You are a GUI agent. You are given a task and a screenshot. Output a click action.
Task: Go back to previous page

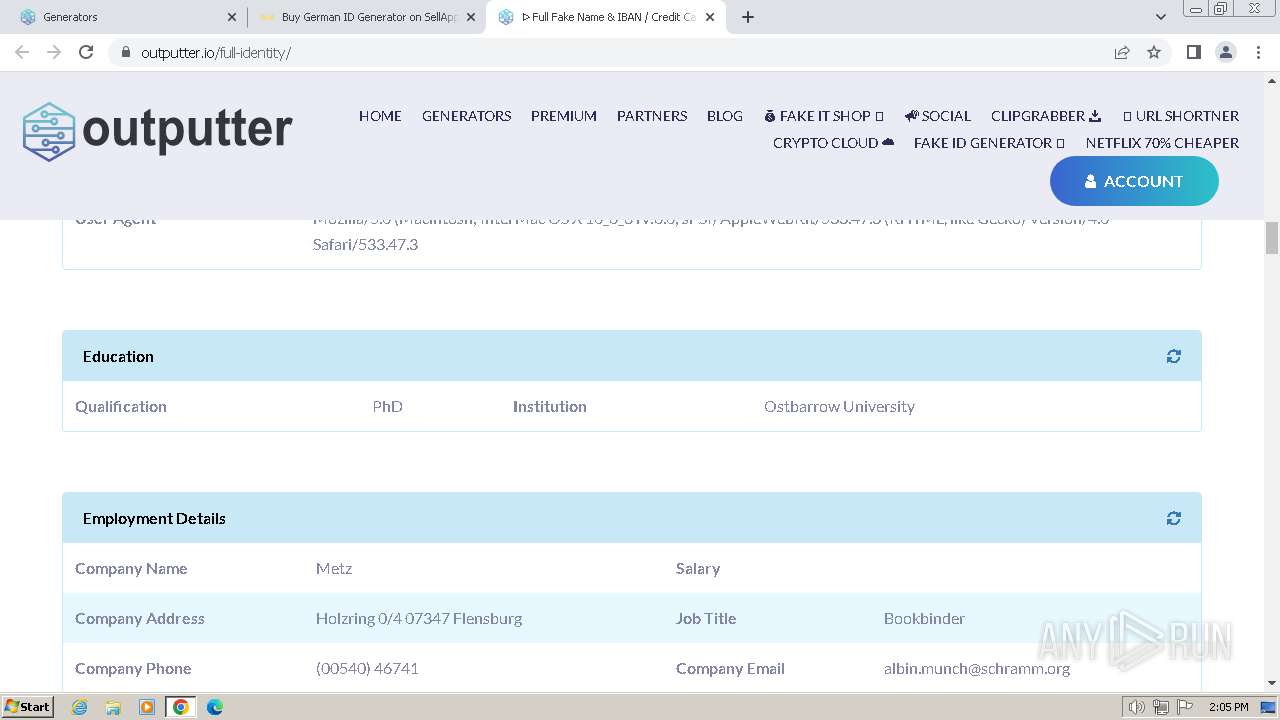22,52
